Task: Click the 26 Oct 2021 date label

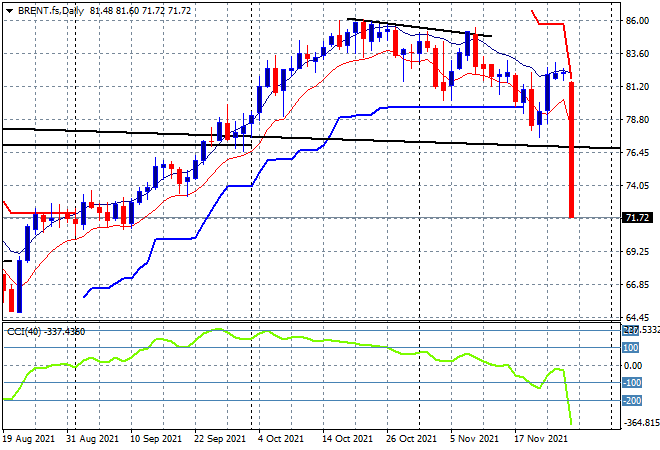Action: tap(412, 439)
